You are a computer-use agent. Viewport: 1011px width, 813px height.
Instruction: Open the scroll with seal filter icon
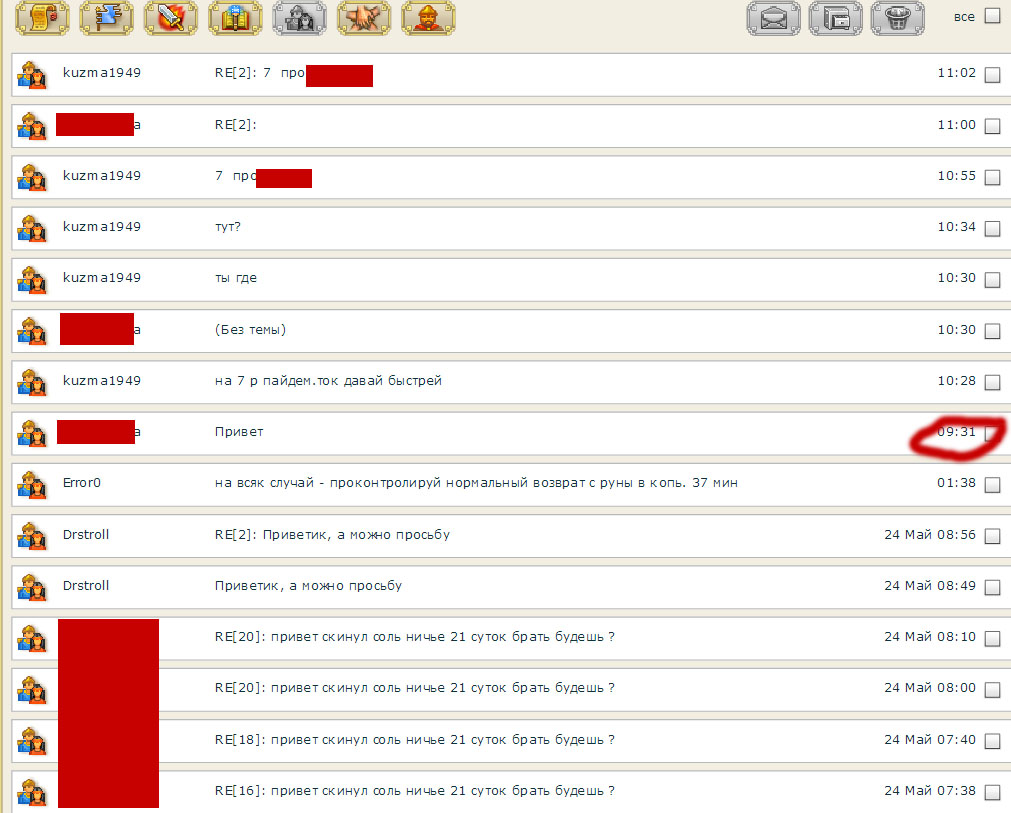click(43, 18)
